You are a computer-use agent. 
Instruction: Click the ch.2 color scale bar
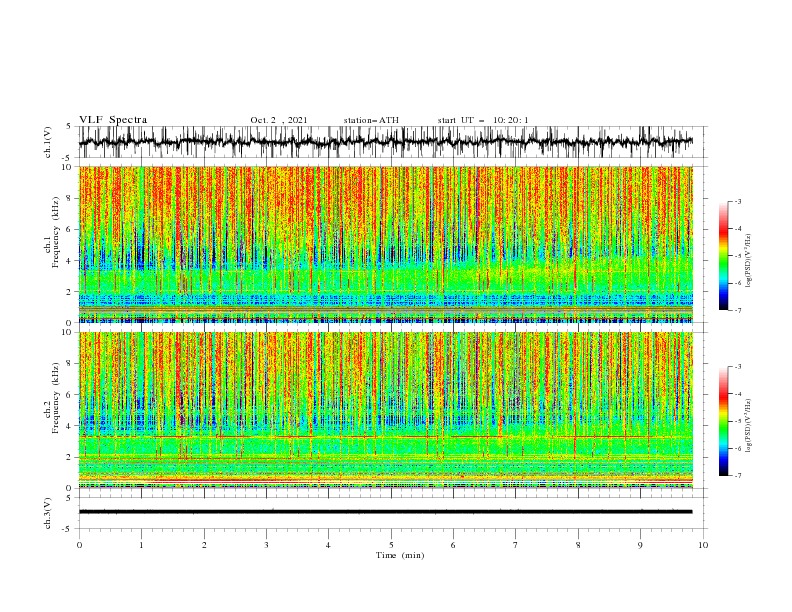click(723, 421)
